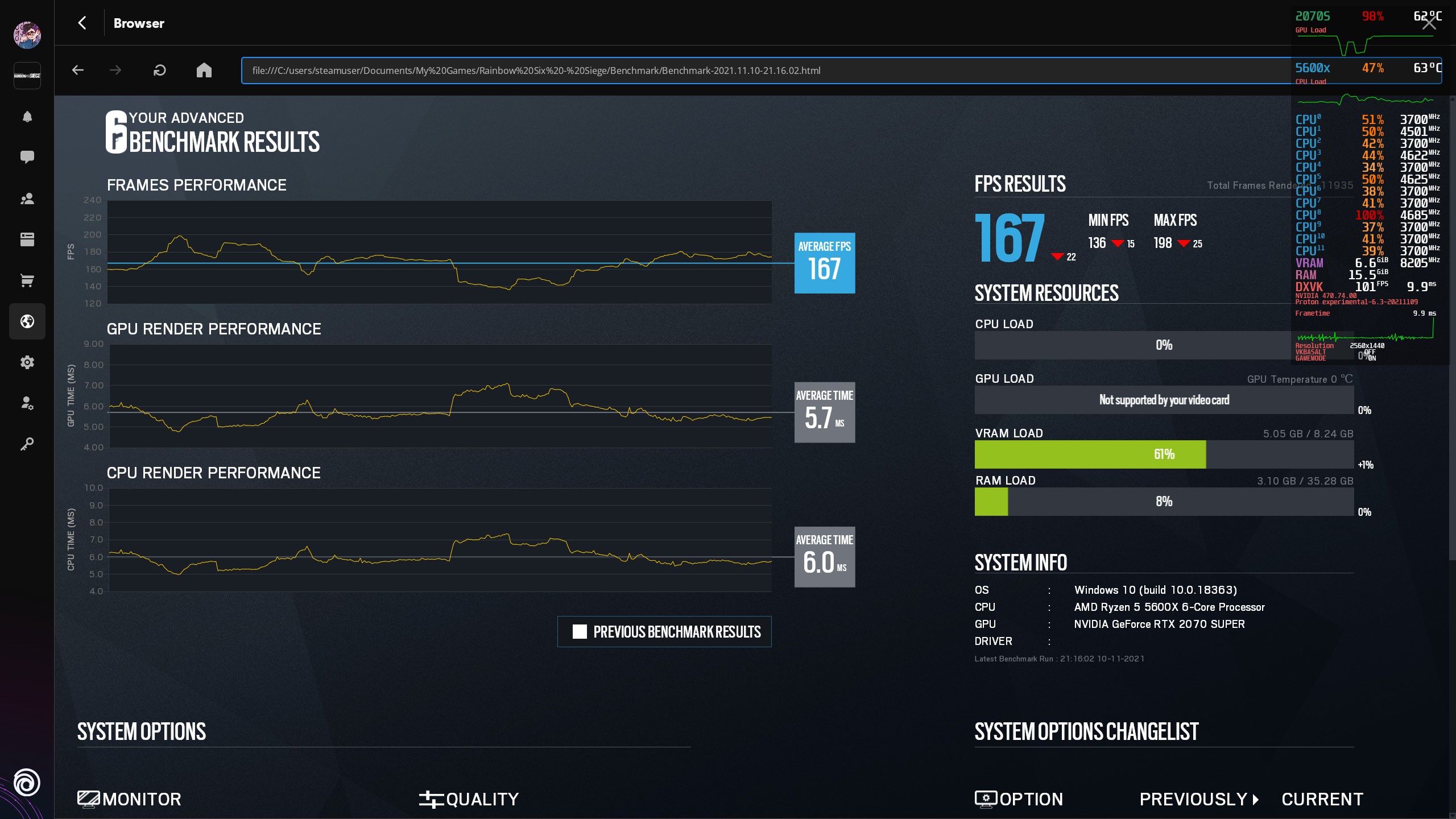The width and height of the screenshot is (1456, 819).
Task: Open the settings gear in sidebar
Action: [27, 362]
